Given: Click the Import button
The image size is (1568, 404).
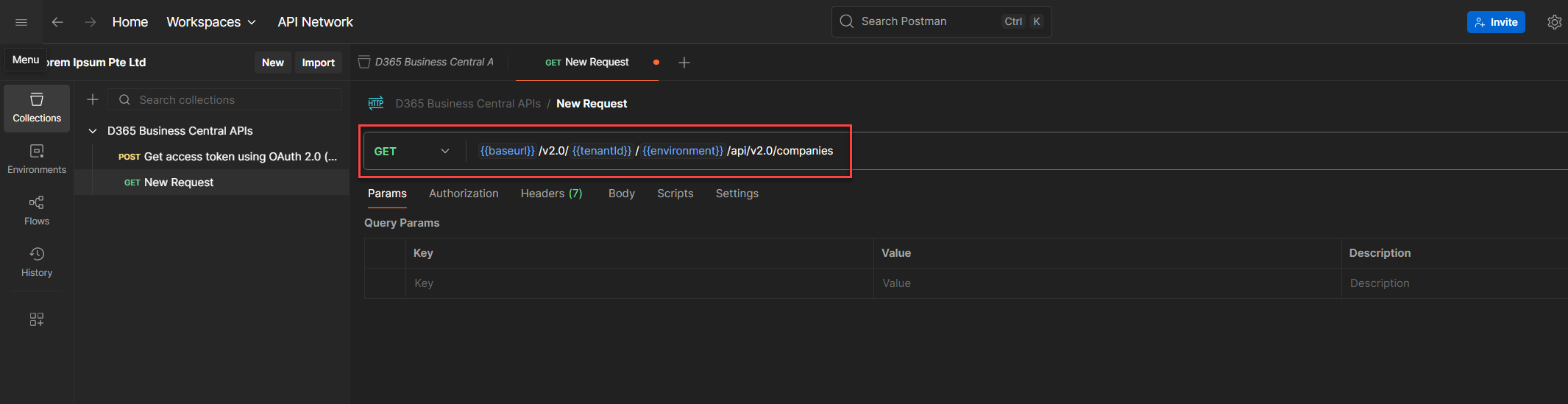Looking at the screenshot, I should pyautogui.click(x=318, y=63).
